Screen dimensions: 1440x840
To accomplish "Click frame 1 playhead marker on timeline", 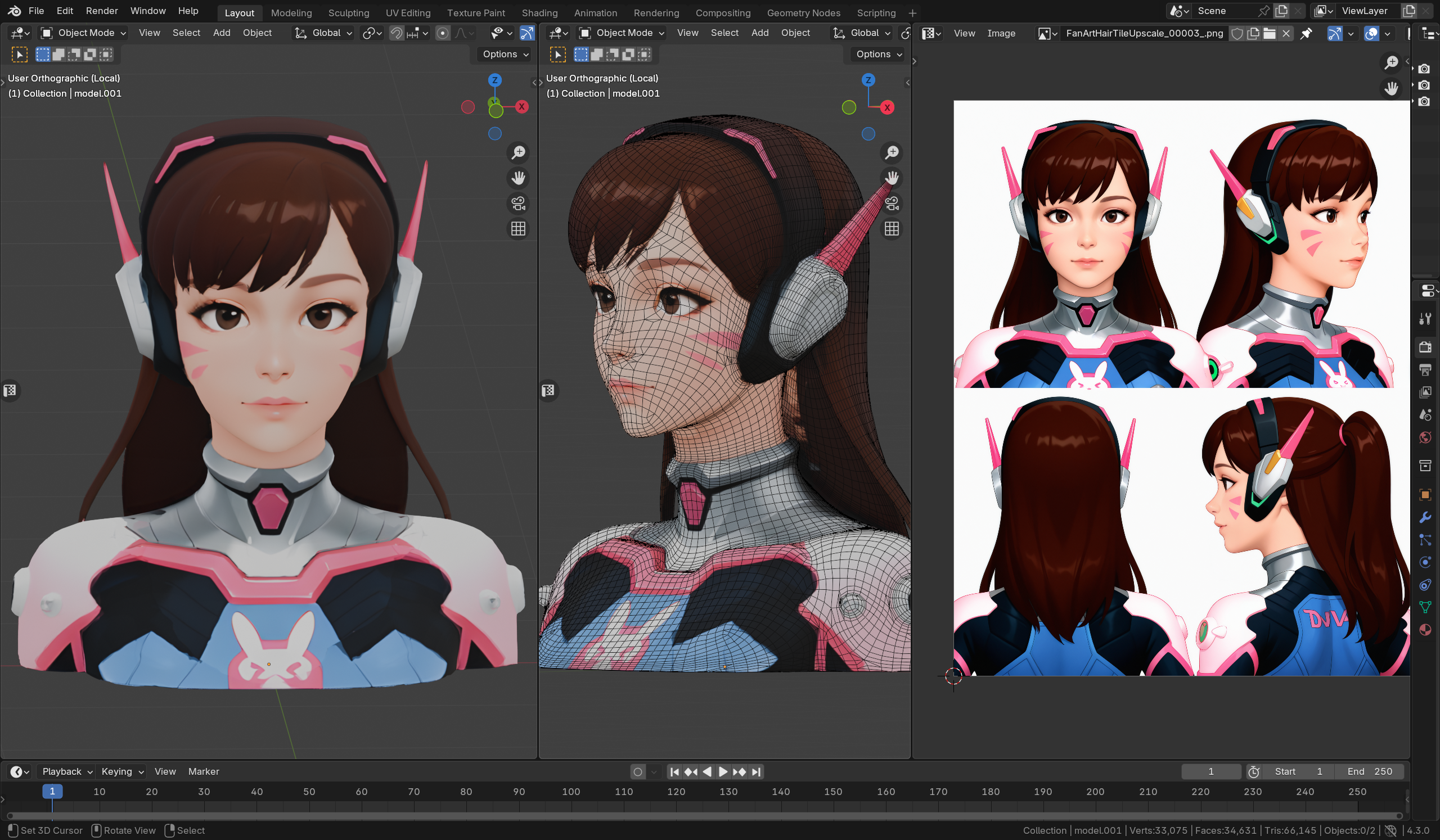I will pos(52,792).
